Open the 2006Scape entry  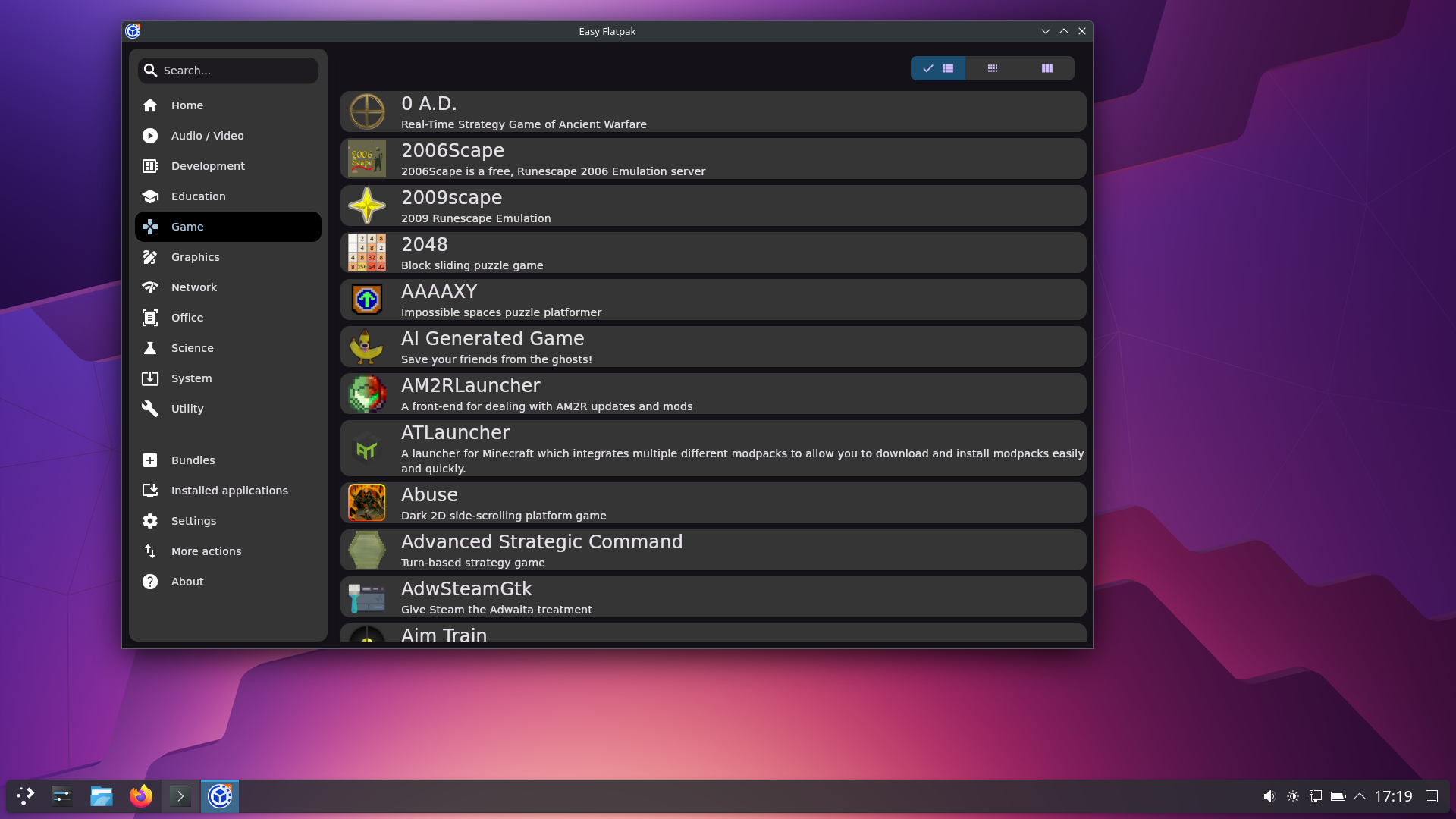713,159
